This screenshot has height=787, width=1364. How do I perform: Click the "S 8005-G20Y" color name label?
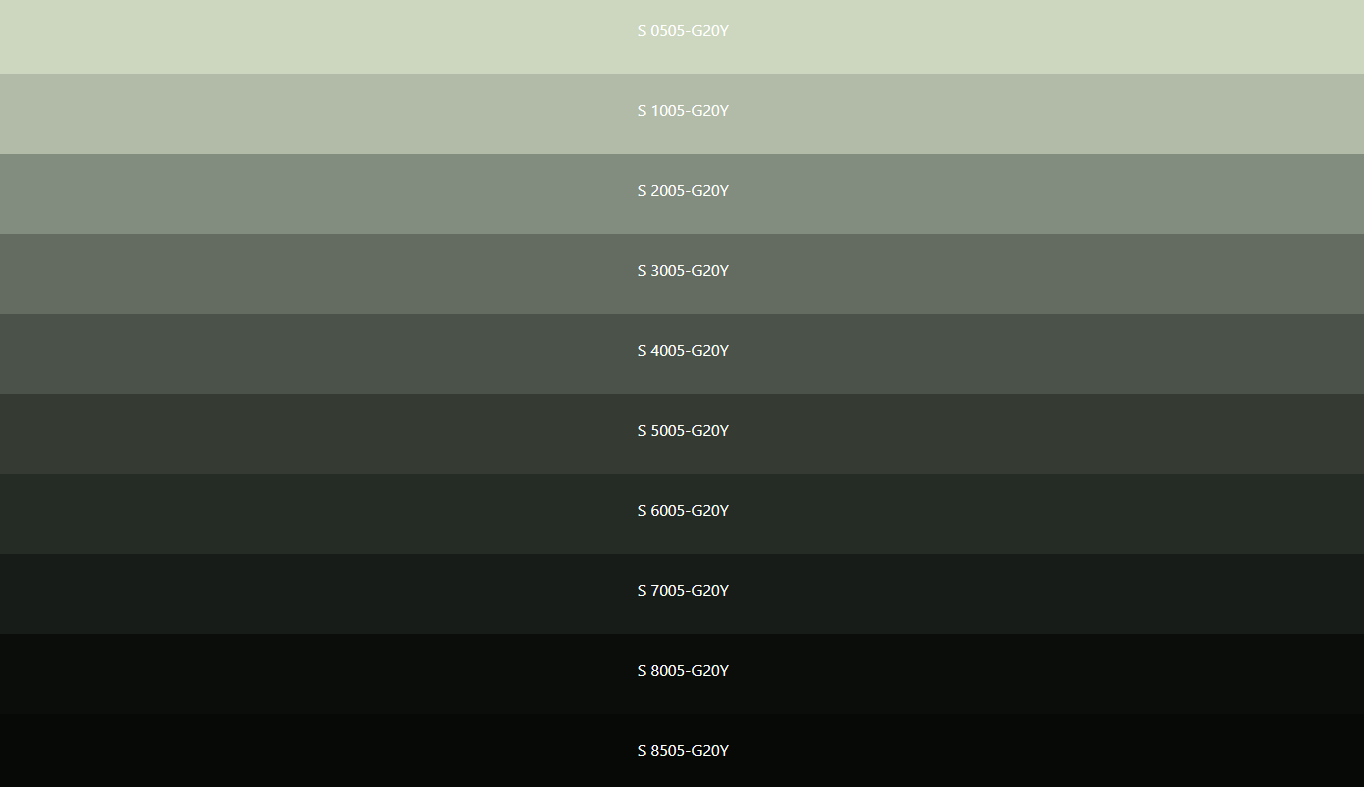(x=683, y=671)
